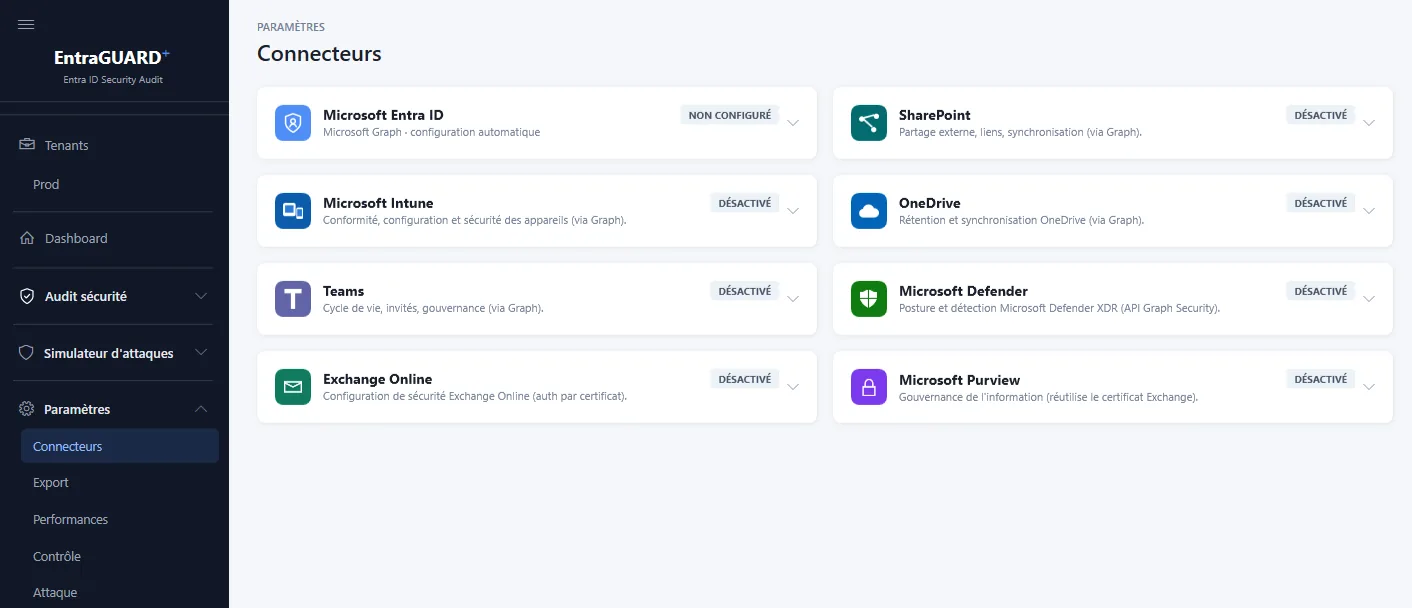Click the Microsoft Intune connector icon
Screen dimensions: 1412x608
coord(293,211)
